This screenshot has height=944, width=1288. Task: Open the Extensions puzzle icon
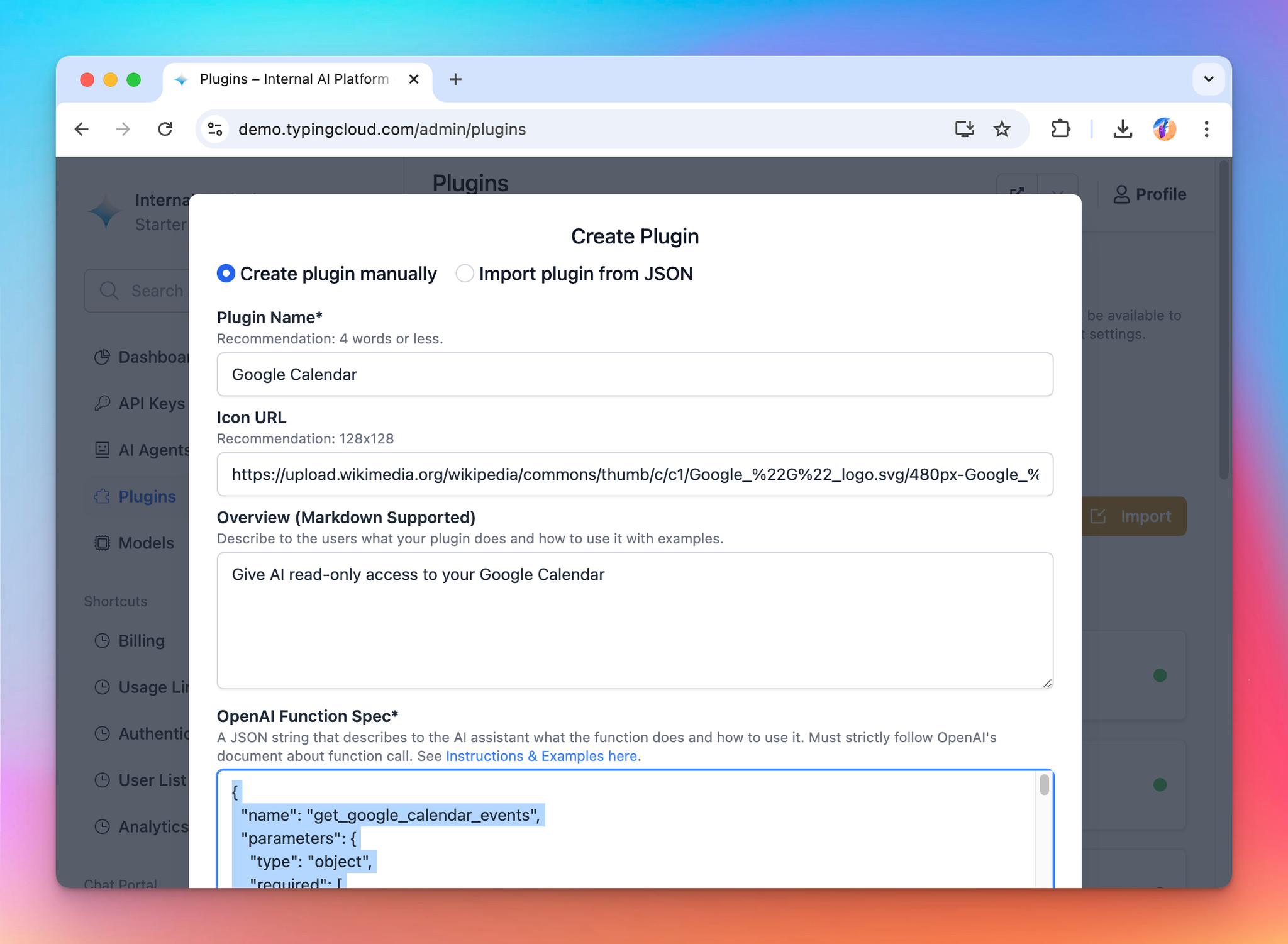pyautogui.click(x=1060, y=129)
